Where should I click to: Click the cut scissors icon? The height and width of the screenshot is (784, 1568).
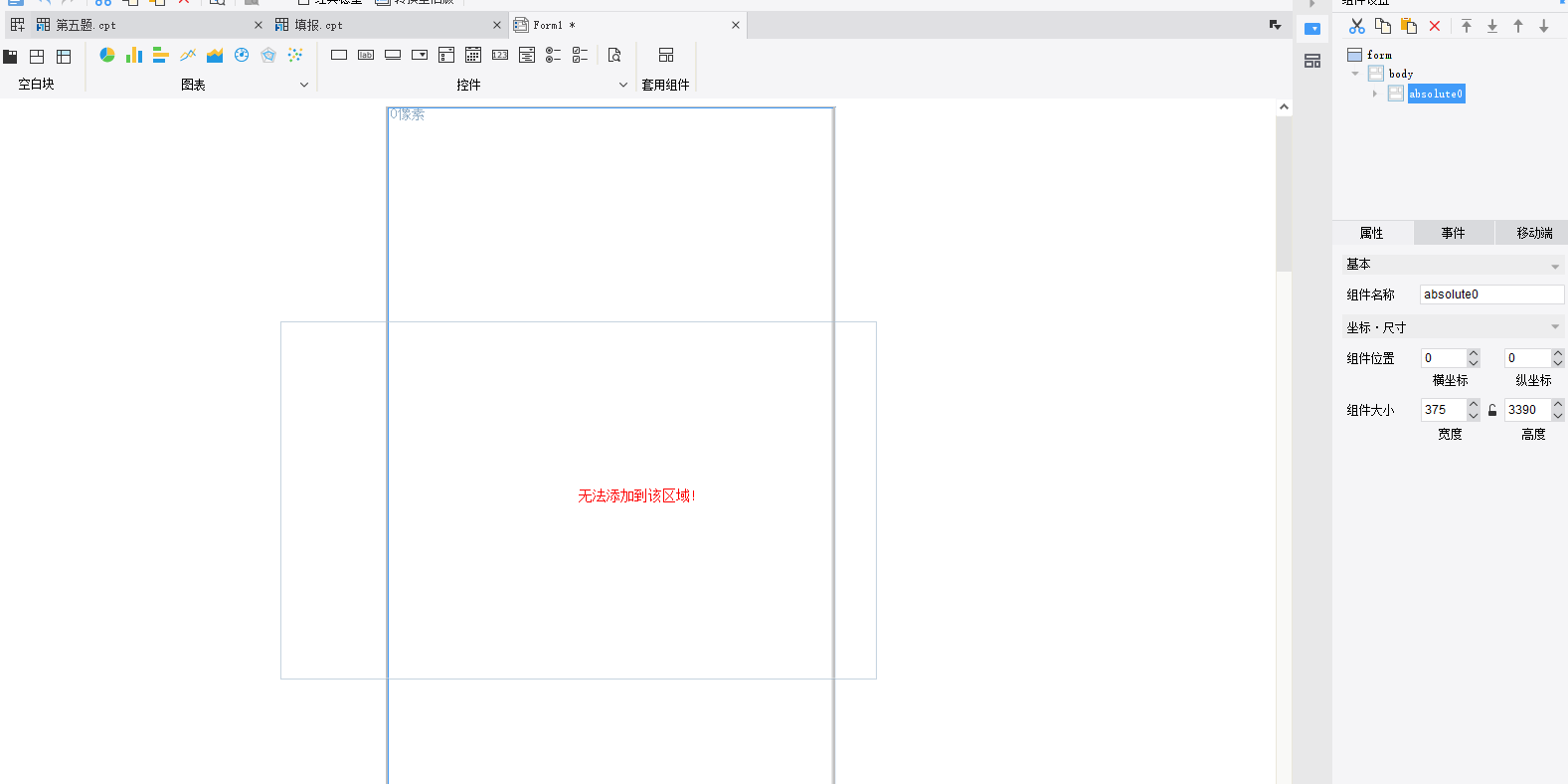(1357, 26)
